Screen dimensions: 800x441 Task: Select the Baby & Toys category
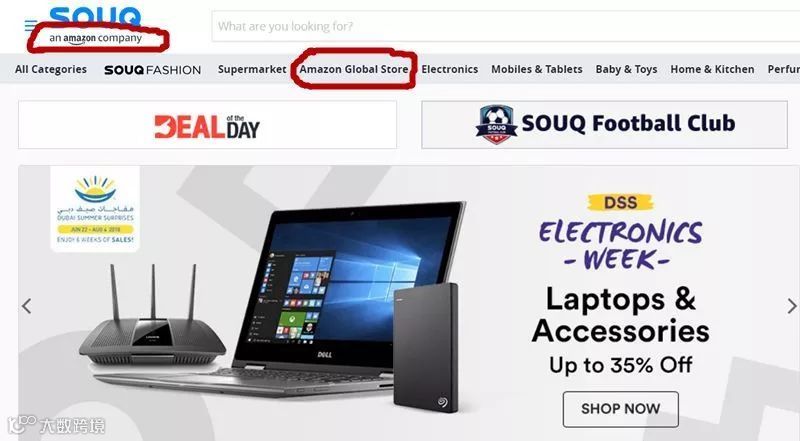pyautogui.click(x=626, y=69)
